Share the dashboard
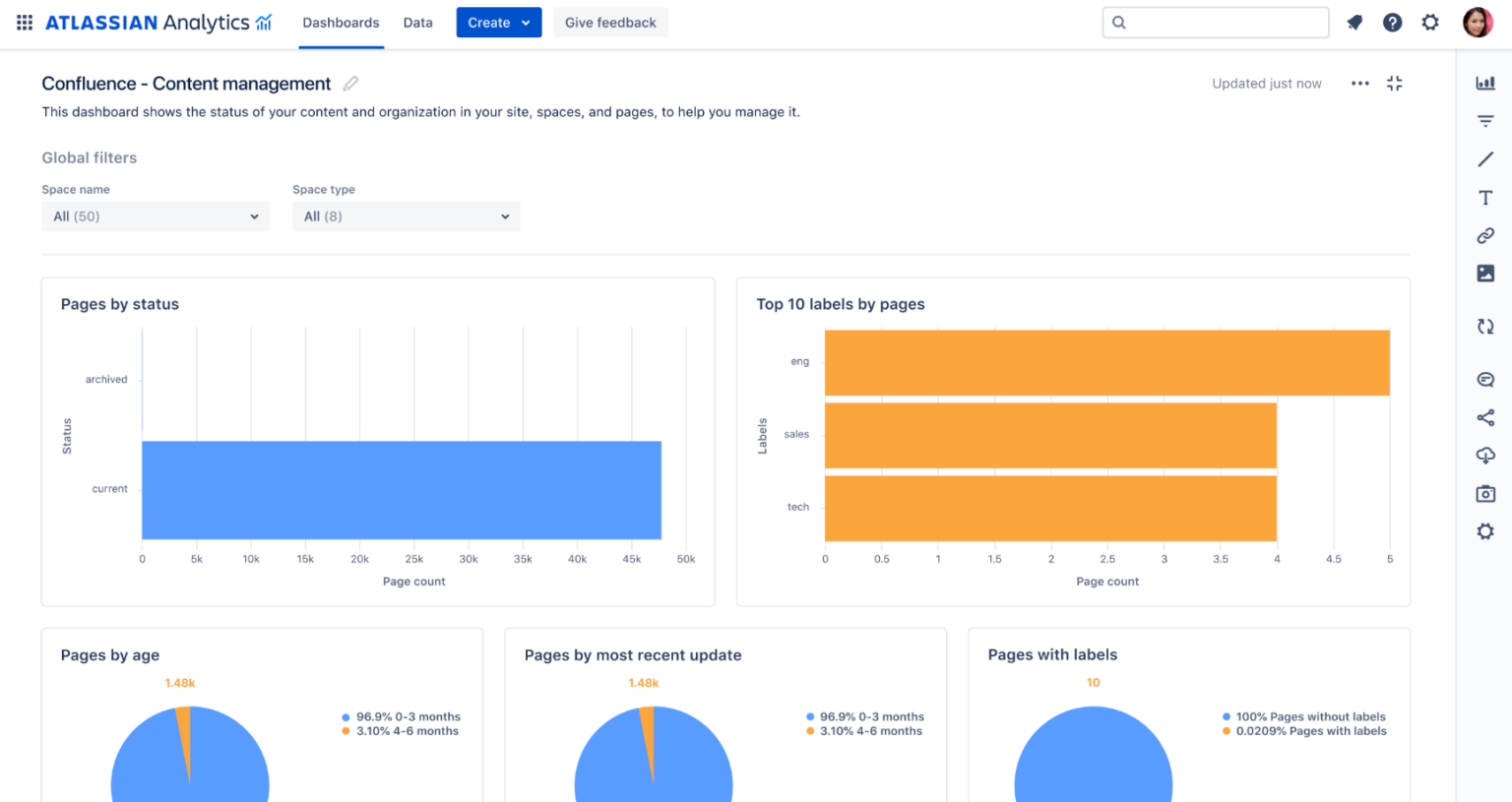The height and width of the screenshot is (802, 1512). (x=1484, y=417)
